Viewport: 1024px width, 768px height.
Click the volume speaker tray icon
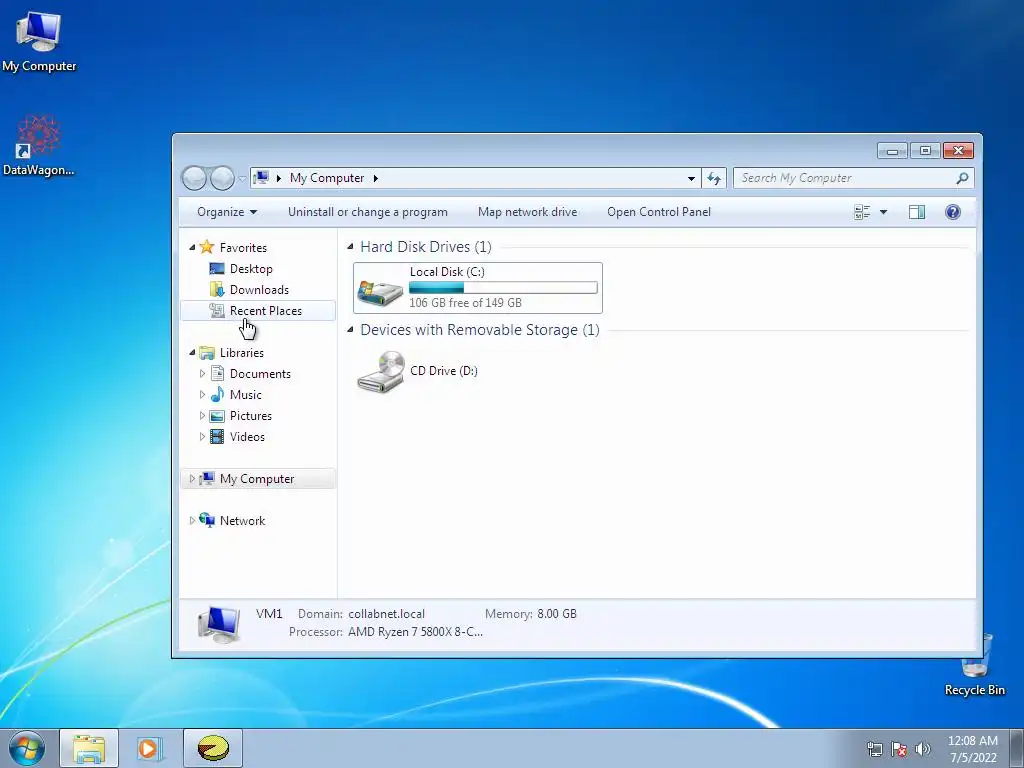(922, 749)
